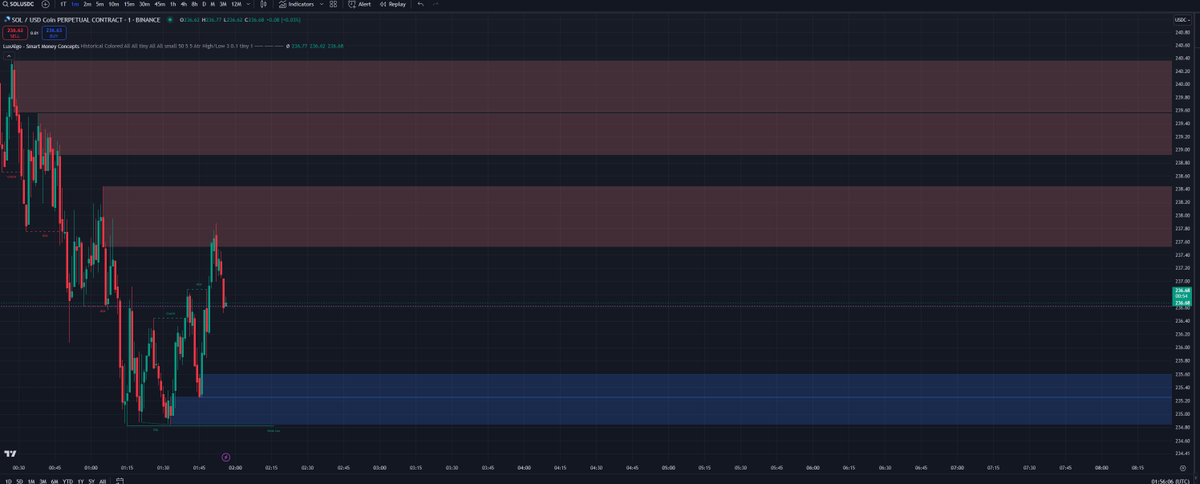Viewport: 1200px width, 484px height.
Task: Switch chart to 10m timeframe
Action: 114,4
